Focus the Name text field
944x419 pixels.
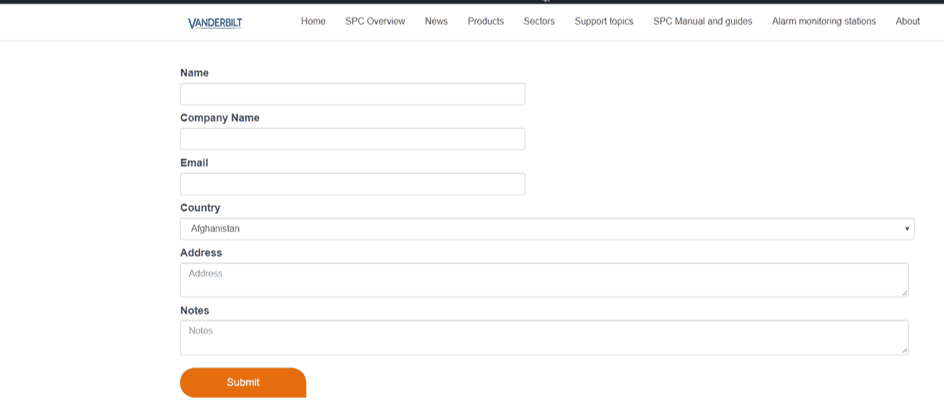coord(352,94)
